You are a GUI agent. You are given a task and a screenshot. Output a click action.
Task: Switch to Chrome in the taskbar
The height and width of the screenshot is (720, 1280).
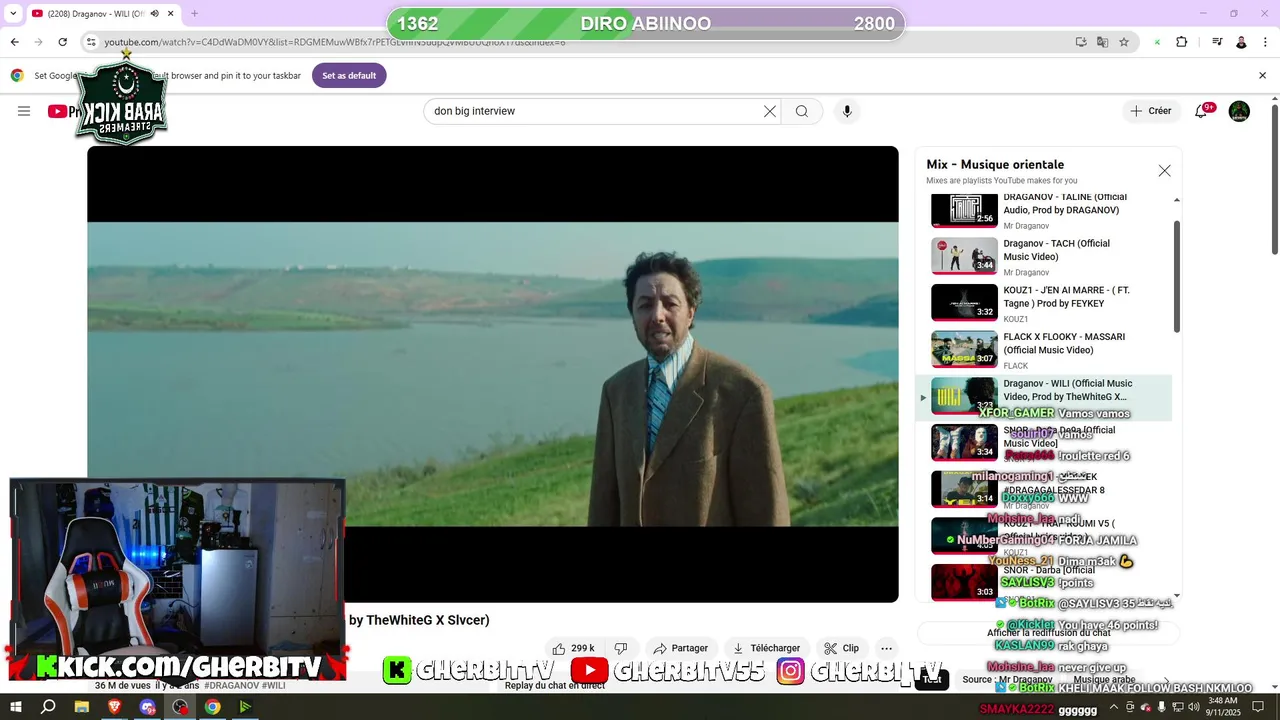click(x=213, y=707)
